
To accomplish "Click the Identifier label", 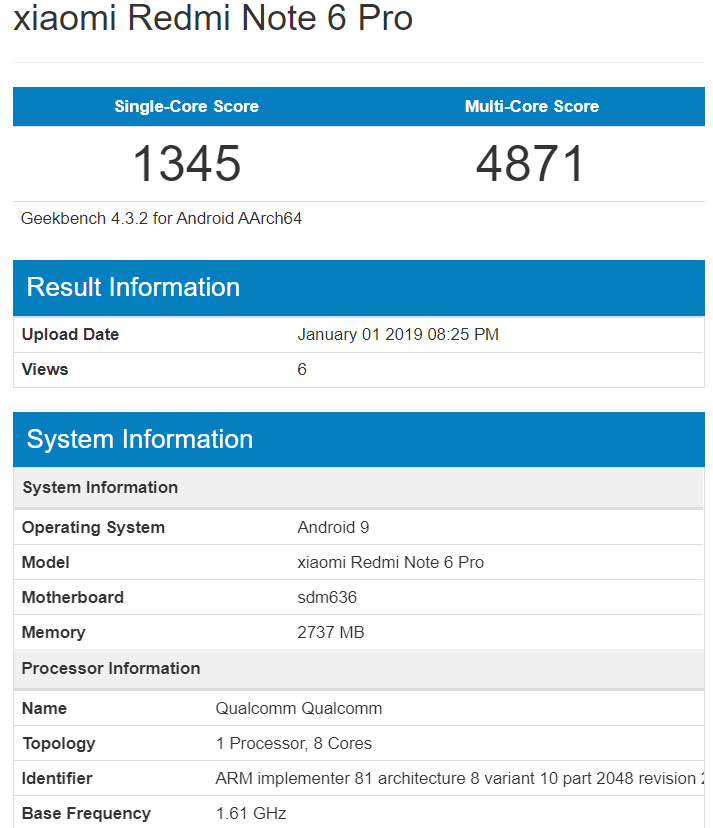I will point(57,778).
